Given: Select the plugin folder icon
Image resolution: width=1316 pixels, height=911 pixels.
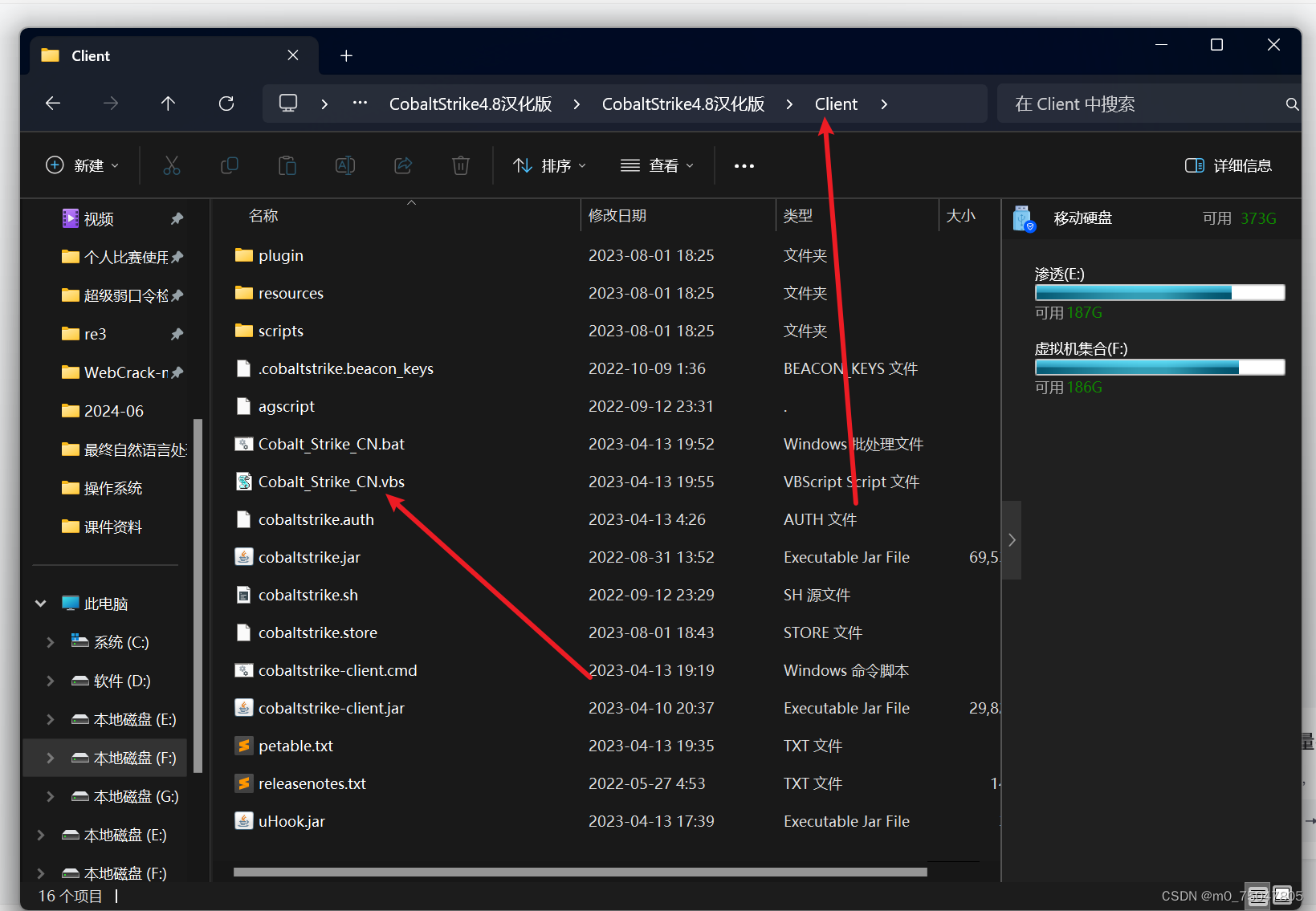Looking at the screenshot, I should point(244,255).
